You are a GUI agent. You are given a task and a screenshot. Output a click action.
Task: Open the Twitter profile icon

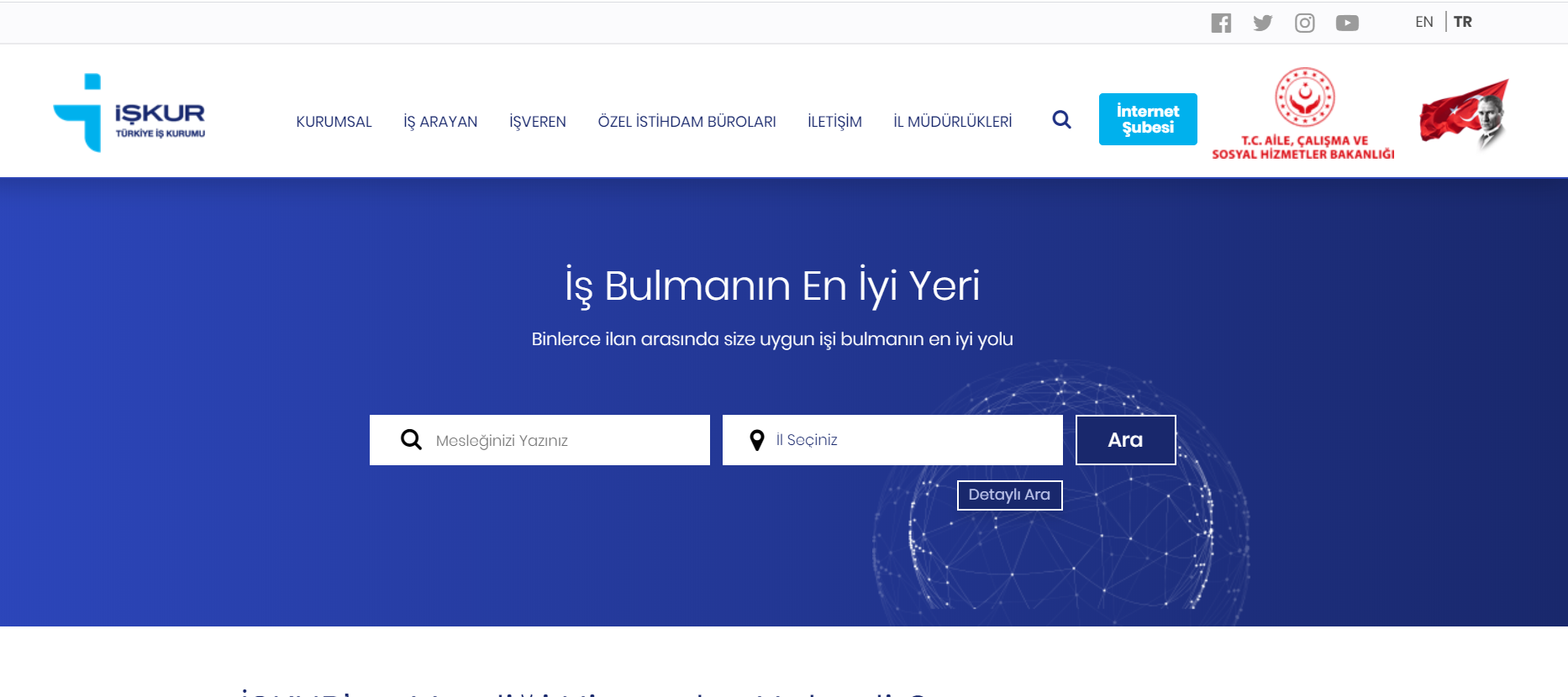point(1262,23)
